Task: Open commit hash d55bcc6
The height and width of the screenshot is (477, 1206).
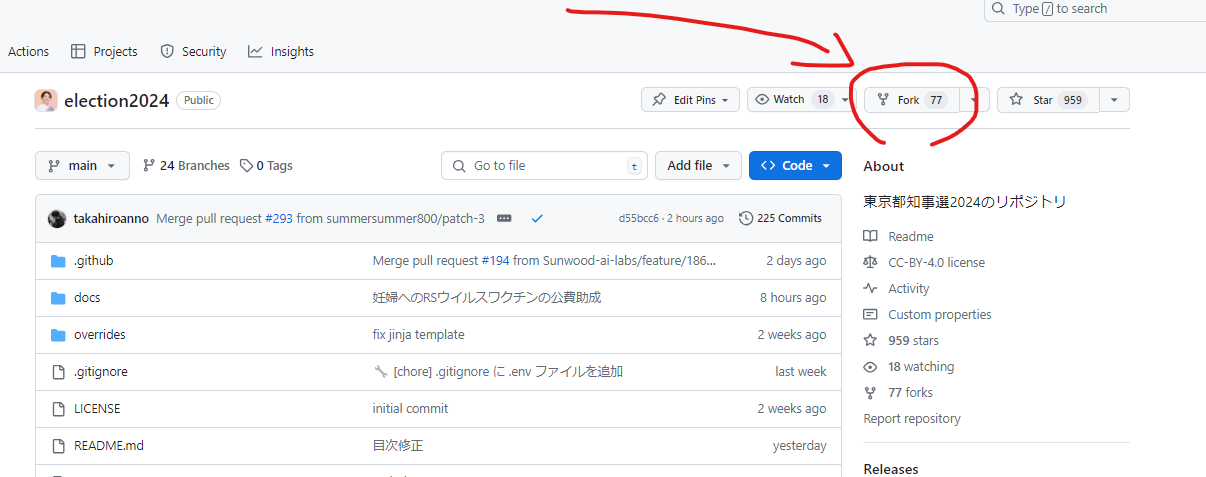Action: pos(638,218)
